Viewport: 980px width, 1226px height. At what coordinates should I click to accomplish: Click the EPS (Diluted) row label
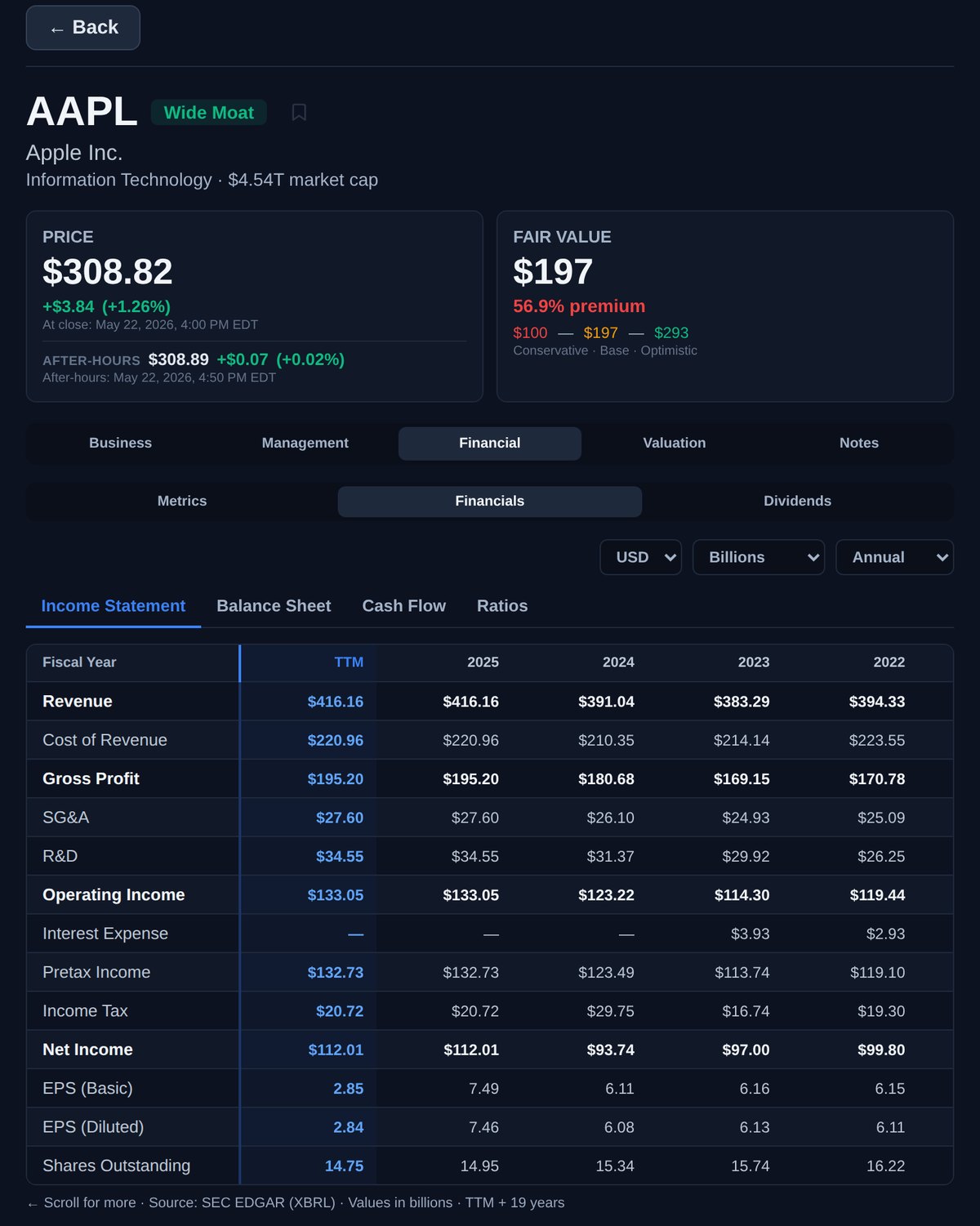[x=93, y=1127]
